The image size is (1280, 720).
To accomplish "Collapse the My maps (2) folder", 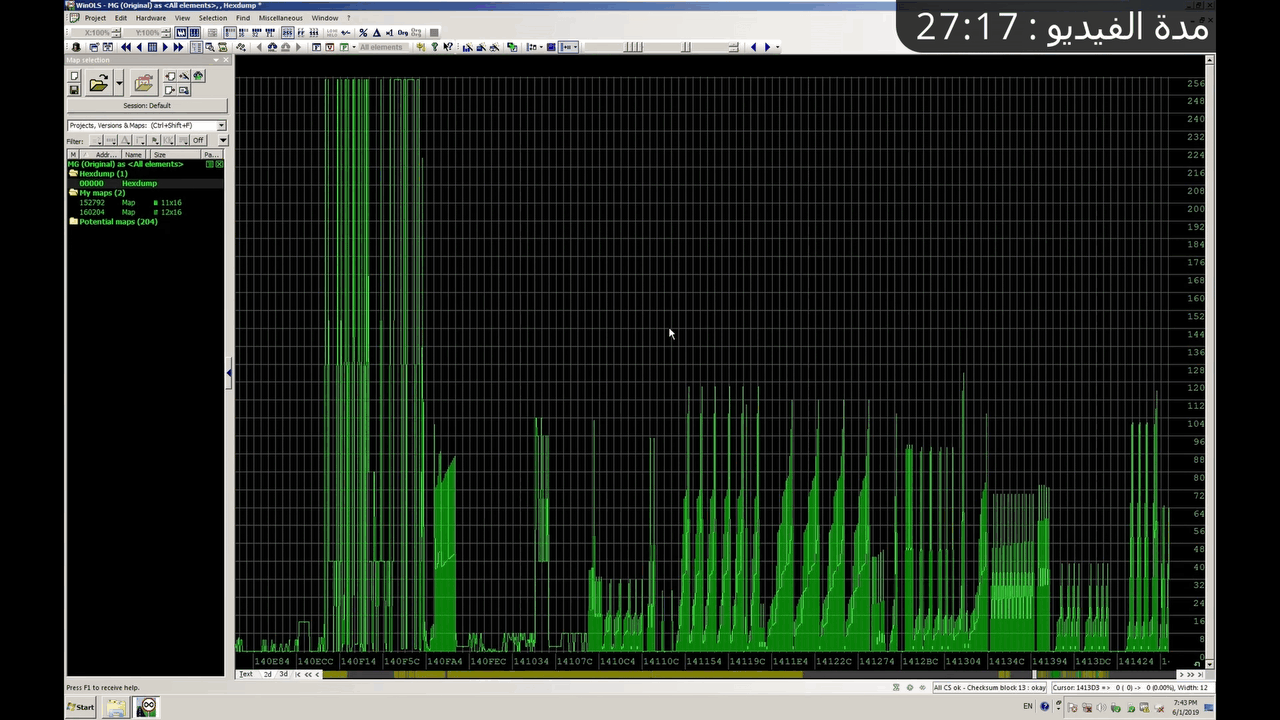I will click(x=73, y=193).
